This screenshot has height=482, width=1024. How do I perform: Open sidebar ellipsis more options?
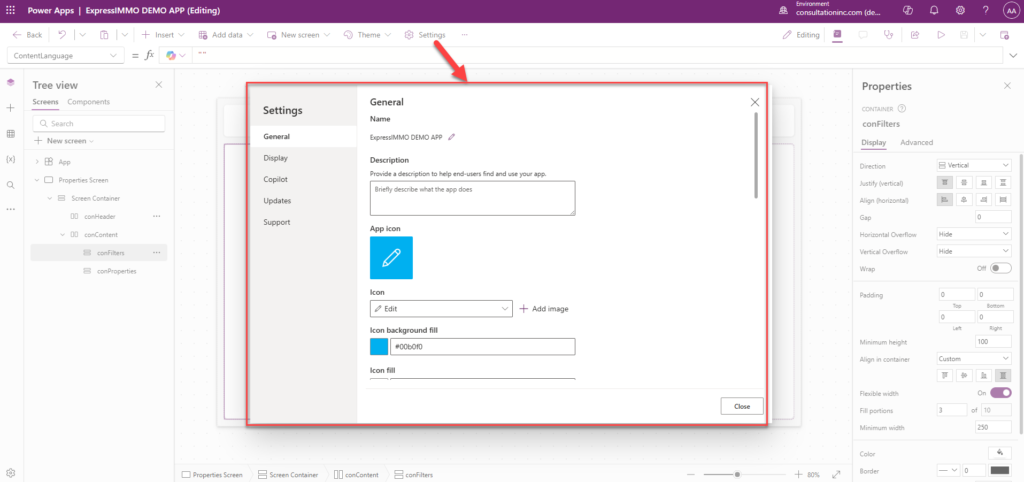tap(10, 210)
